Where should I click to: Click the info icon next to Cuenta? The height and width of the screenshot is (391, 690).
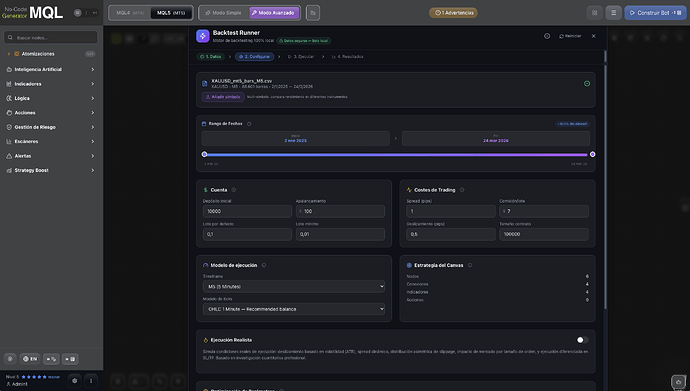pyautogui.click(x=234, y=190)
